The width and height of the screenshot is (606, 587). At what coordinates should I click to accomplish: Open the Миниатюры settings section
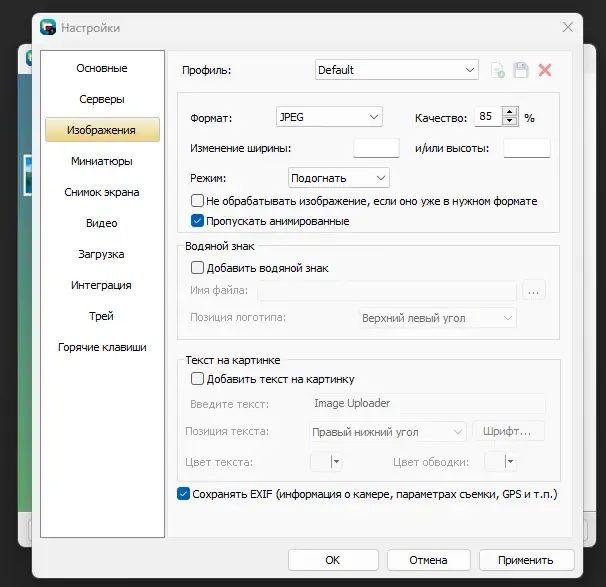coord(102,161)
